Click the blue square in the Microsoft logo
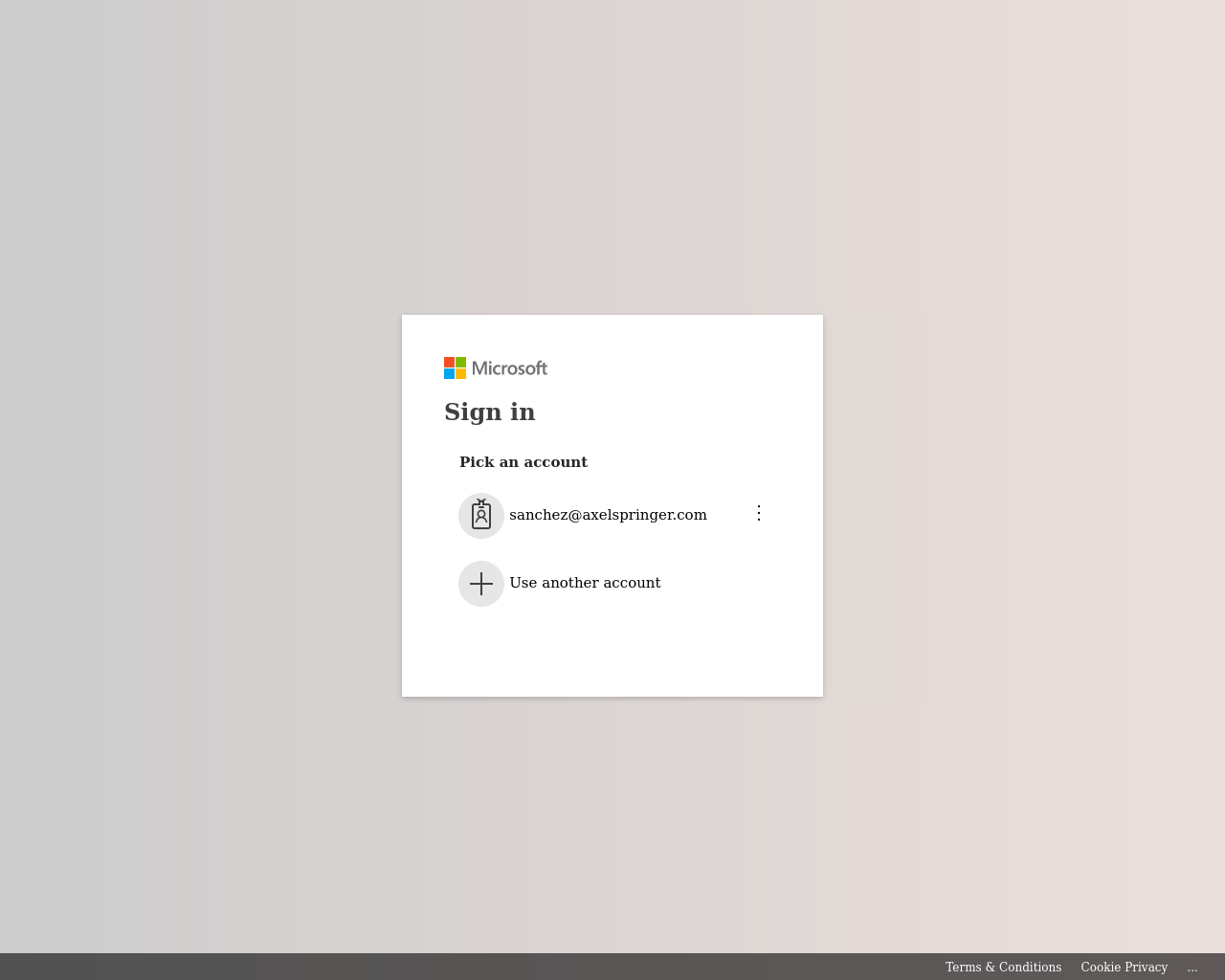Screen dimensions: 1225x980 [x=449, y=374]
